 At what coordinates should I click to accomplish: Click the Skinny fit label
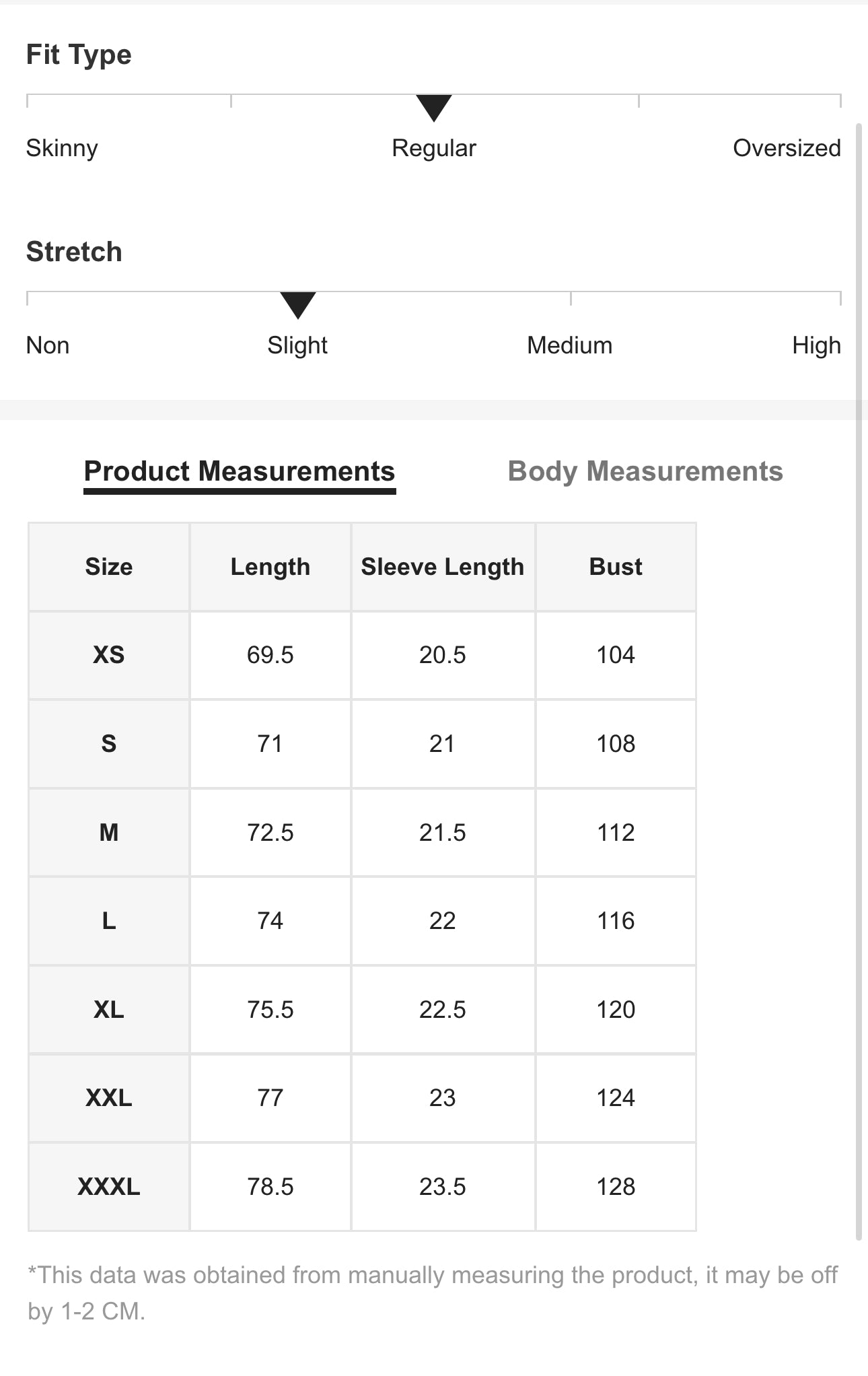[x=62, y=148]
